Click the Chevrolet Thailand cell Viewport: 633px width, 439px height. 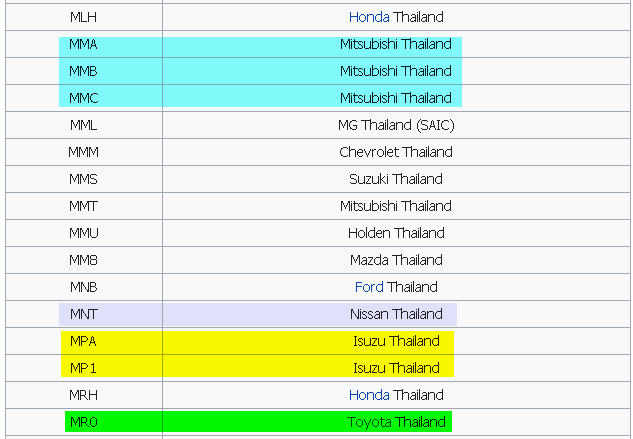396,152
